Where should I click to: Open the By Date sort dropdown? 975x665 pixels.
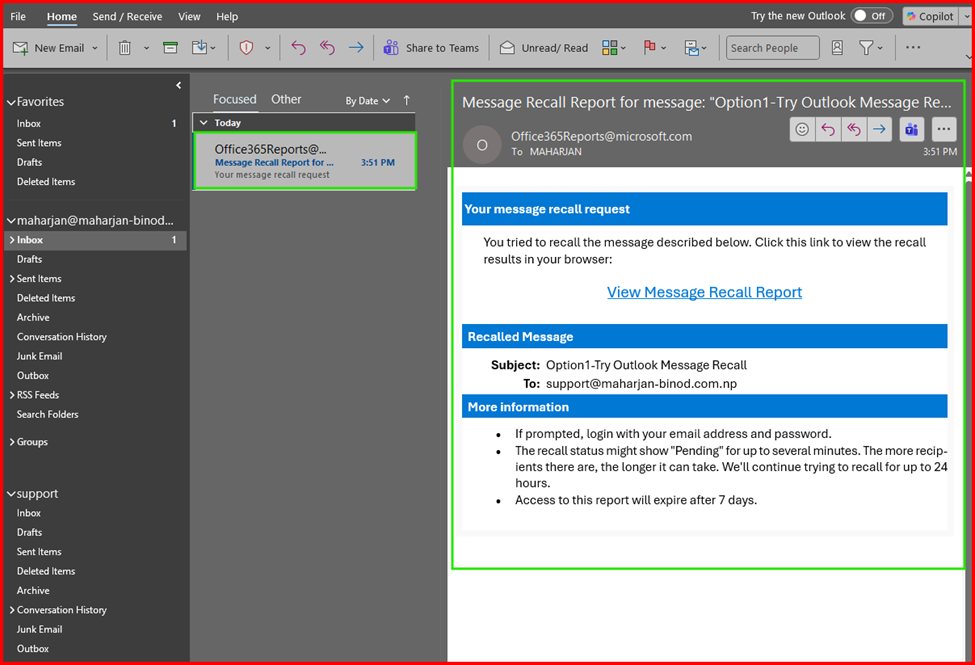[x=367, y=101]
